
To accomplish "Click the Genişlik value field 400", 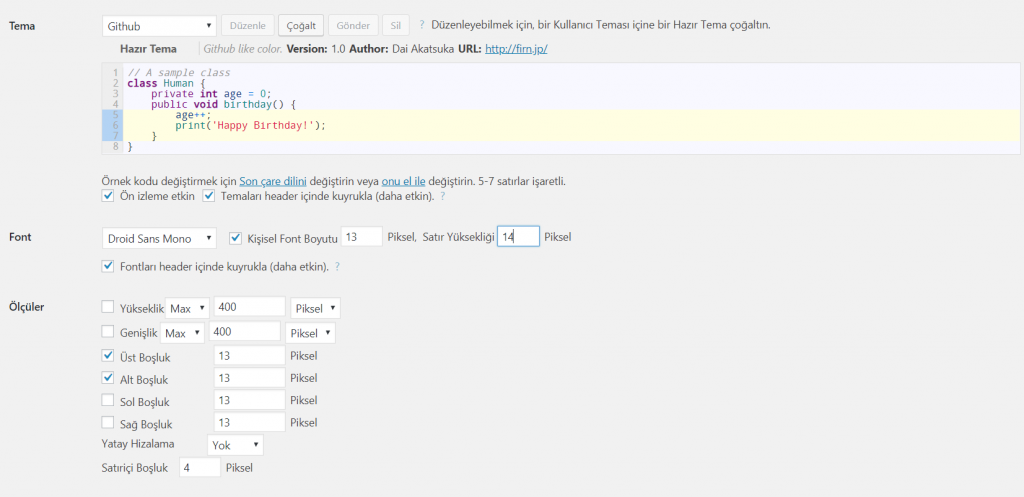I will 245,331.
